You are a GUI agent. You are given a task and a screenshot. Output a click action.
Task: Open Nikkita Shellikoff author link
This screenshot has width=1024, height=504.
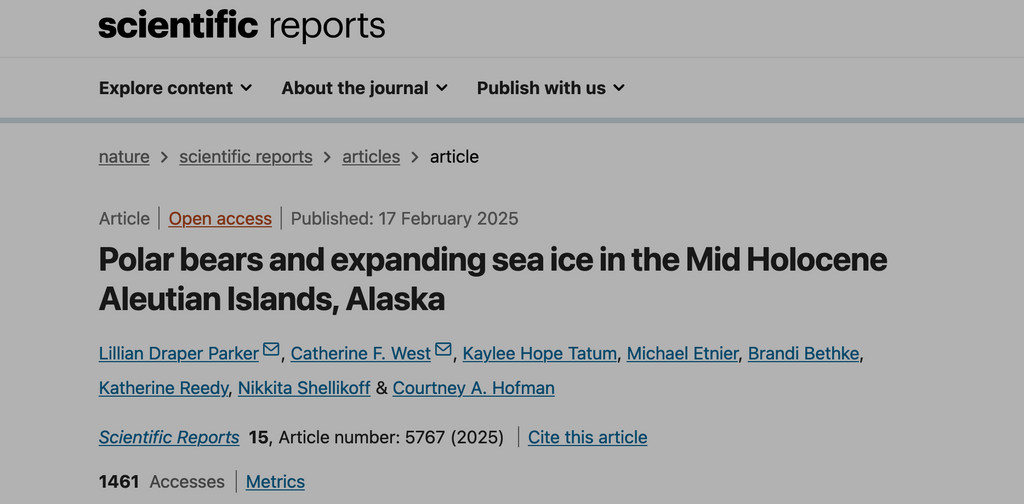coord(304,388)
